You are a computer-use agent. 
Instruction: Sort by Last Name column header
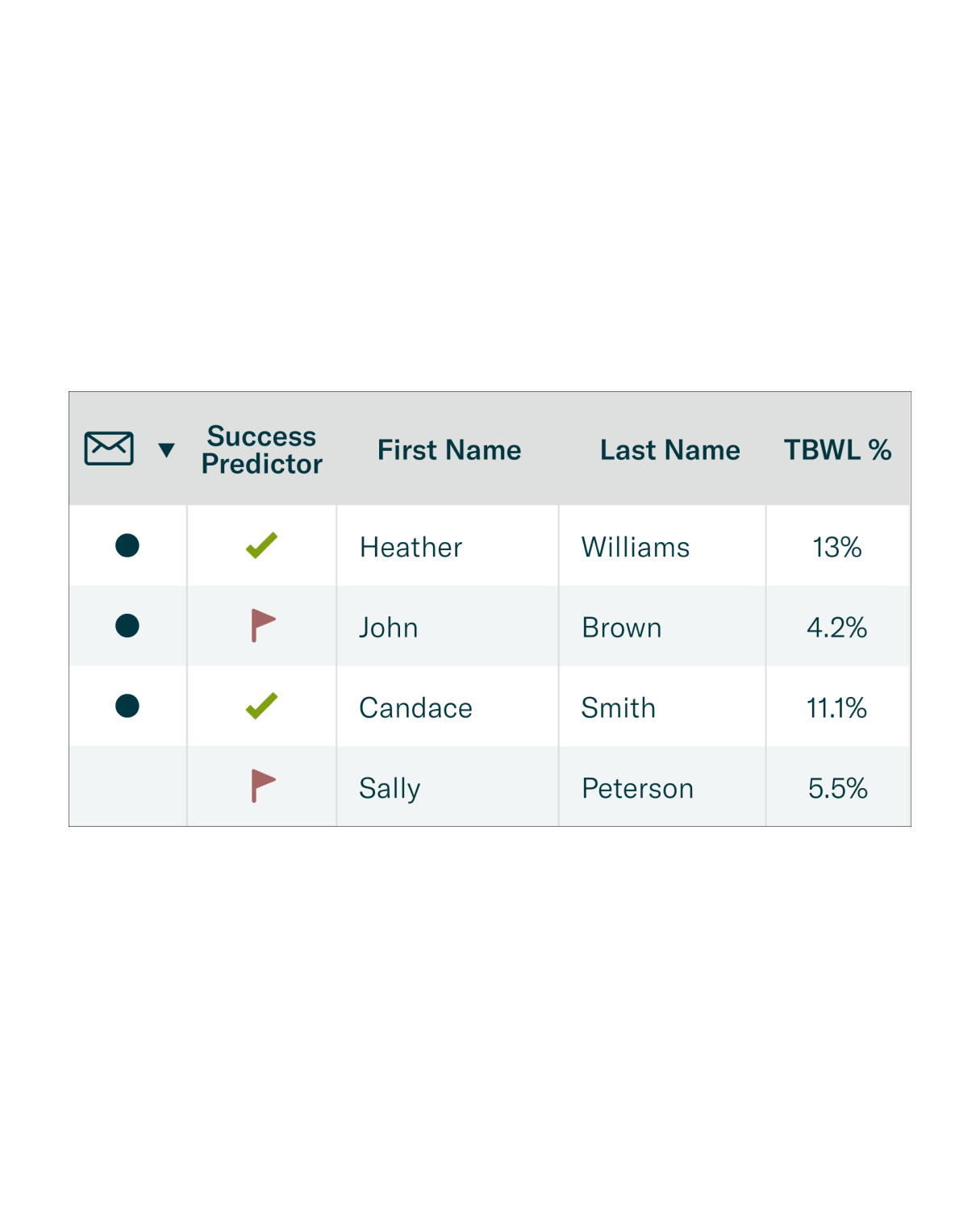click(x=669, y=450)
